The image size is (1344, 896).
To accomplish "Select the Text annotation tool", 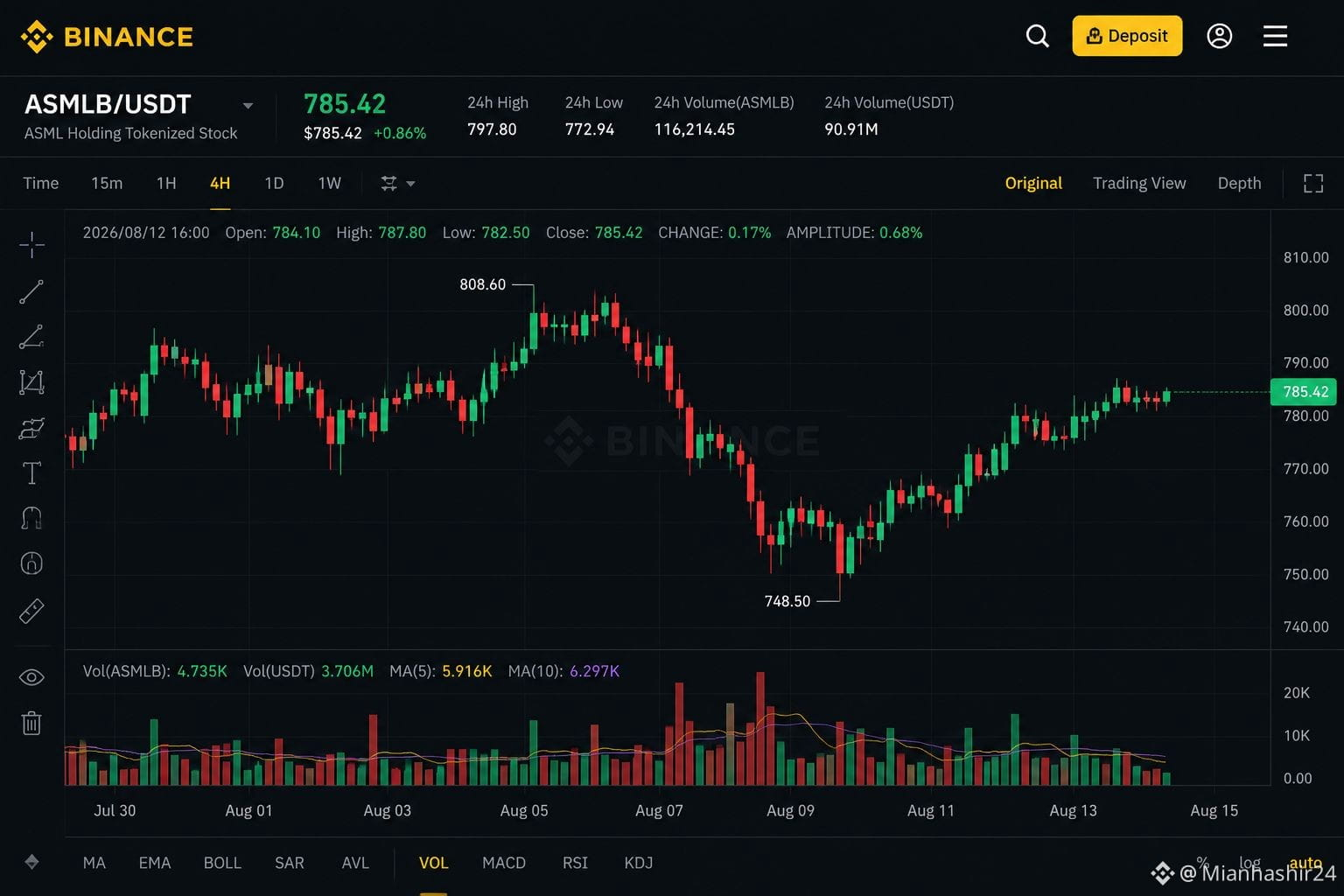I will tap(31, 473).
